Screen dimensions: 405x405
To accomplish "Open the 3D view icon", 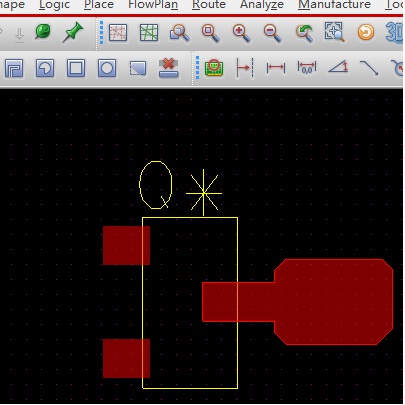I will click(394, 33).
